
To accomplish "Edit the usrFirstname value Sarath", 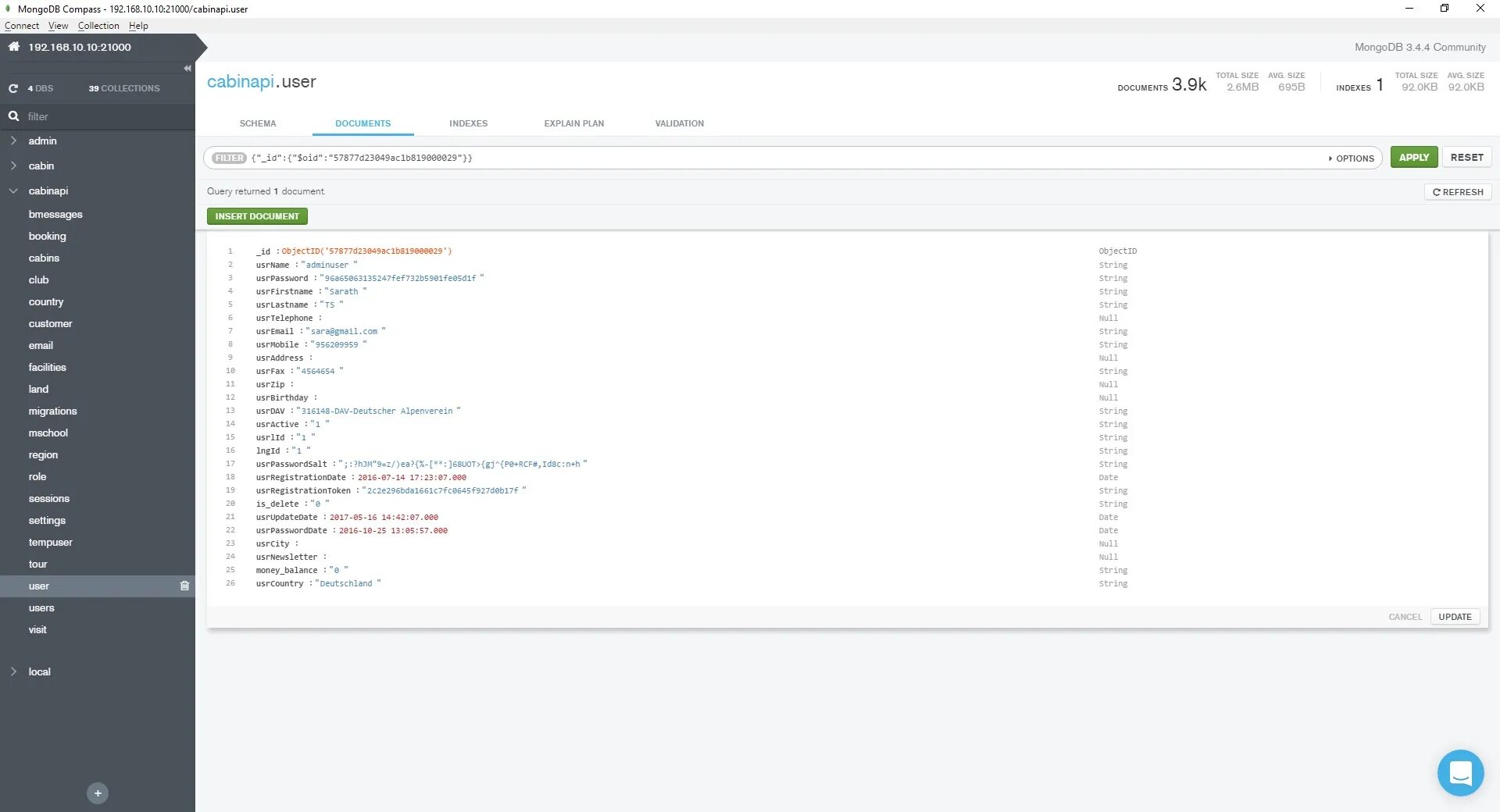I will point(344,292).
